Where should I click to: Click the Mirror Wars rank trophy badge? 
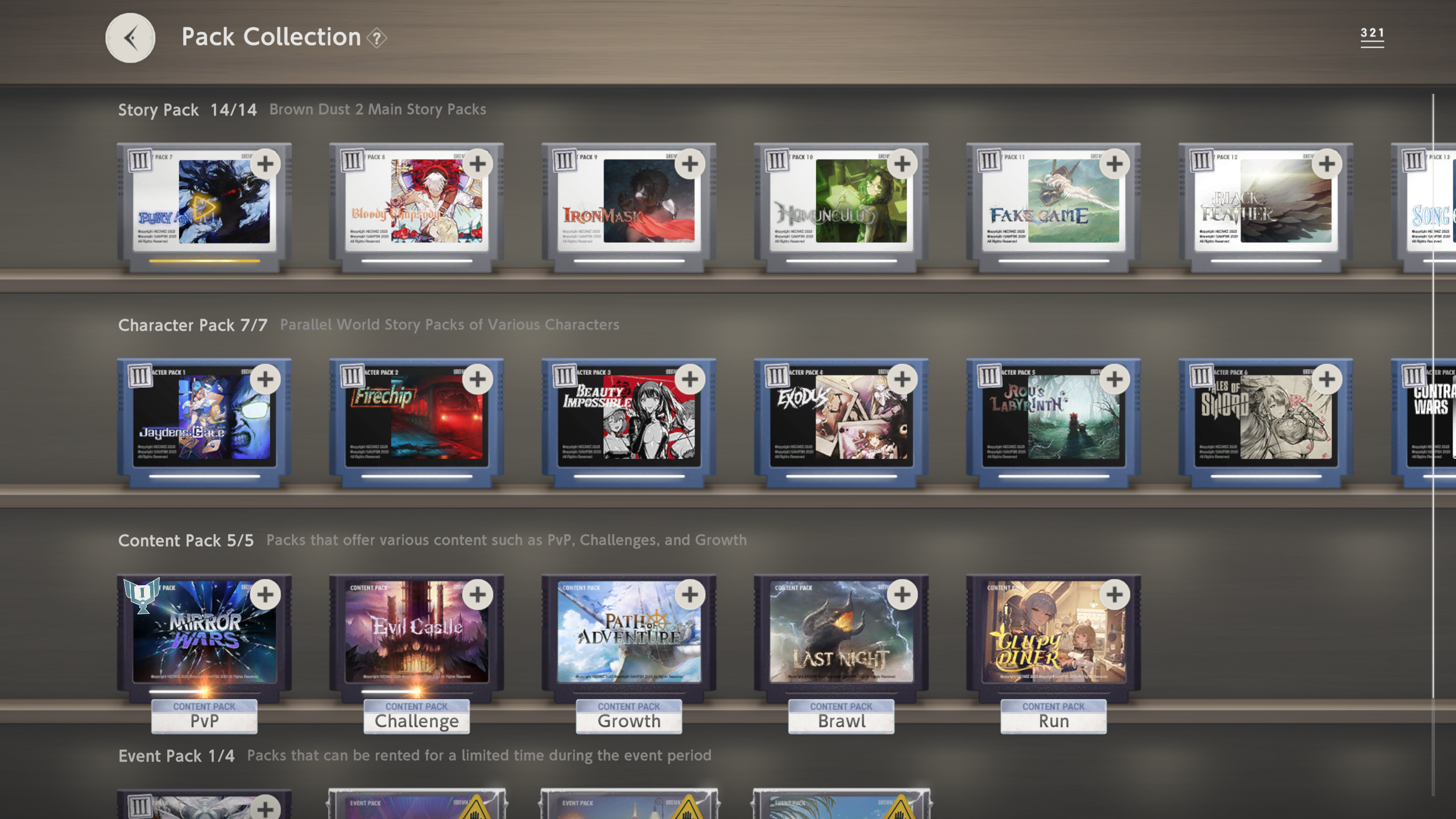[x=142, y=595]
